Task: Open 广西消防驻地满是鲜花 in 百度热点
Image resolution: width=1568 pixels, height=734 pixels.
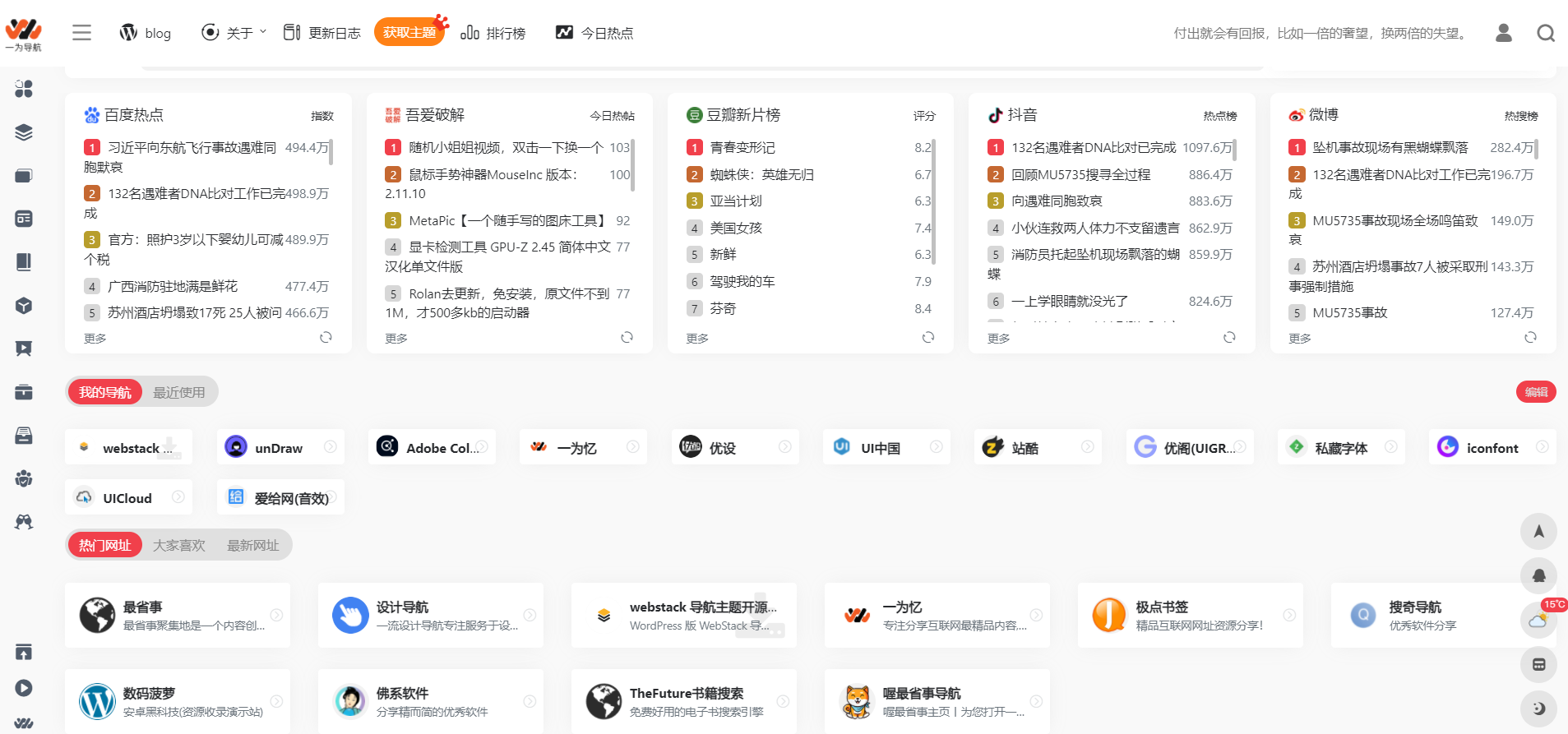Action: (x=173, y=286)
